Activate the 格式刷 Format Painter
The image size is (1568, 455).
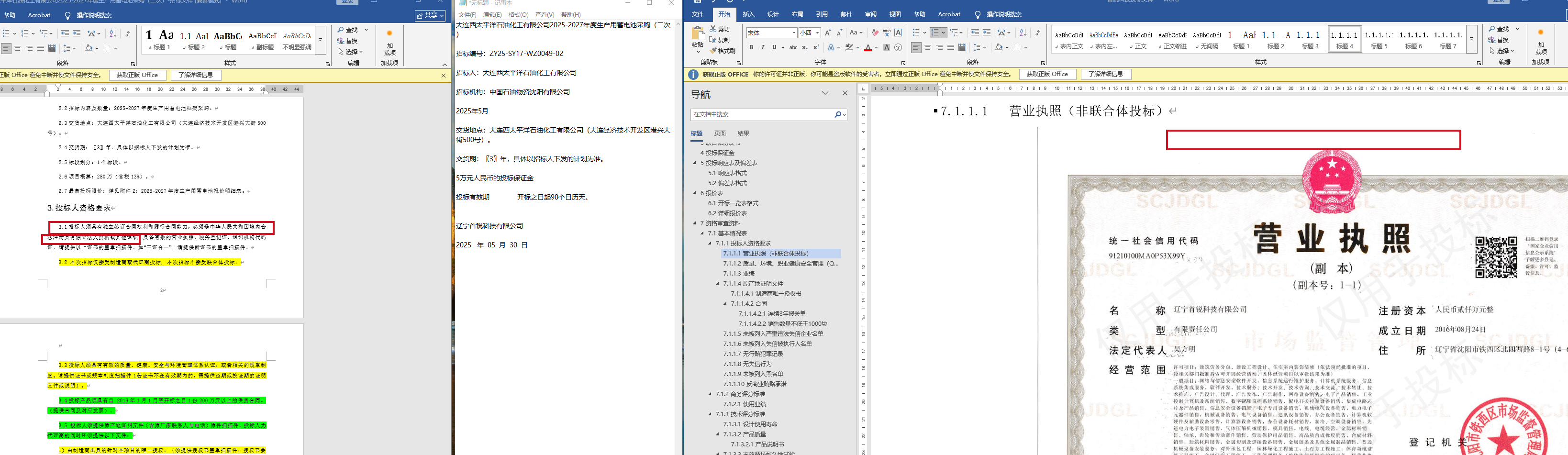coord(723,51)
